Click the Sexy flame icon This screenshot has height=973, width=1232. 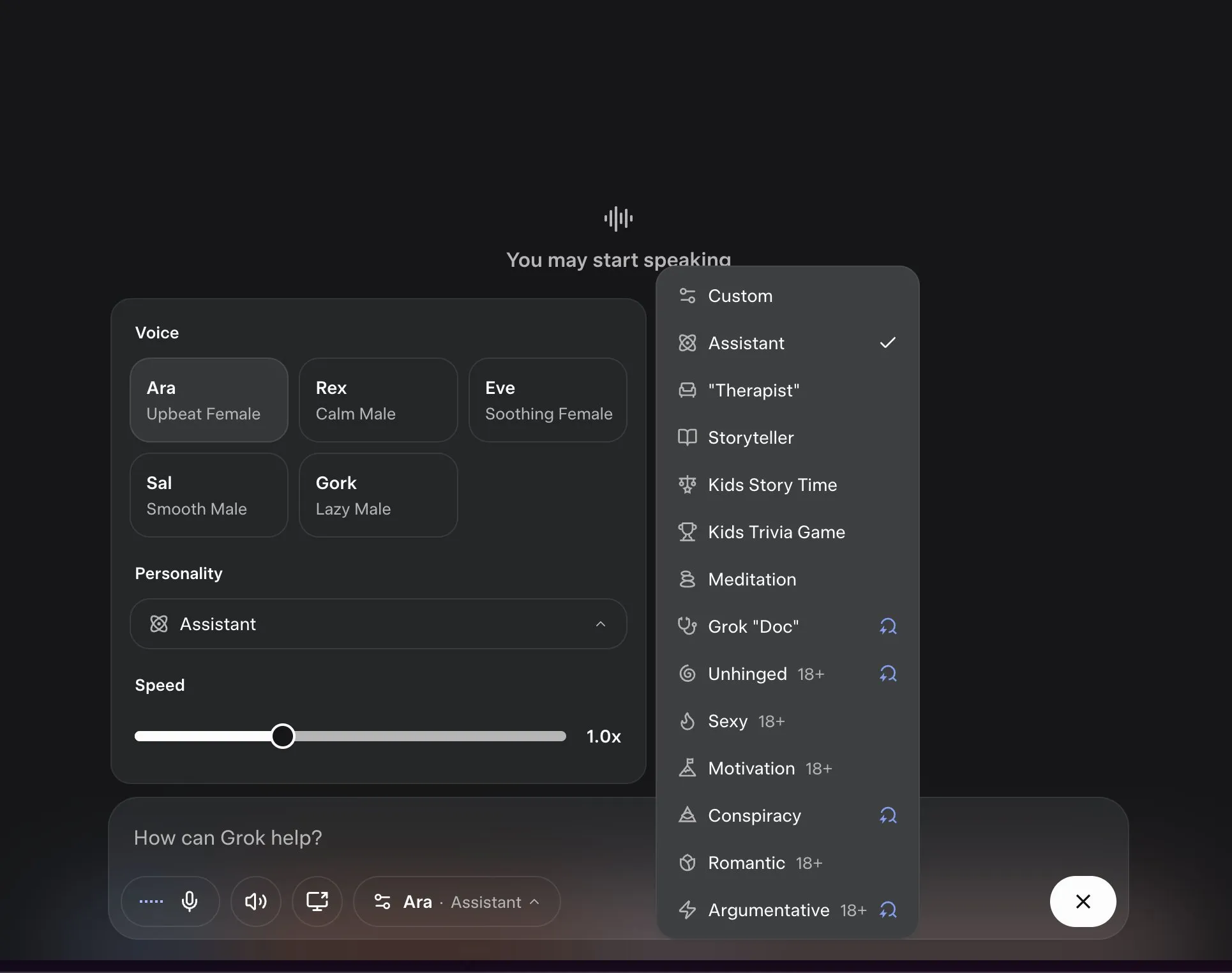(687, 721)
